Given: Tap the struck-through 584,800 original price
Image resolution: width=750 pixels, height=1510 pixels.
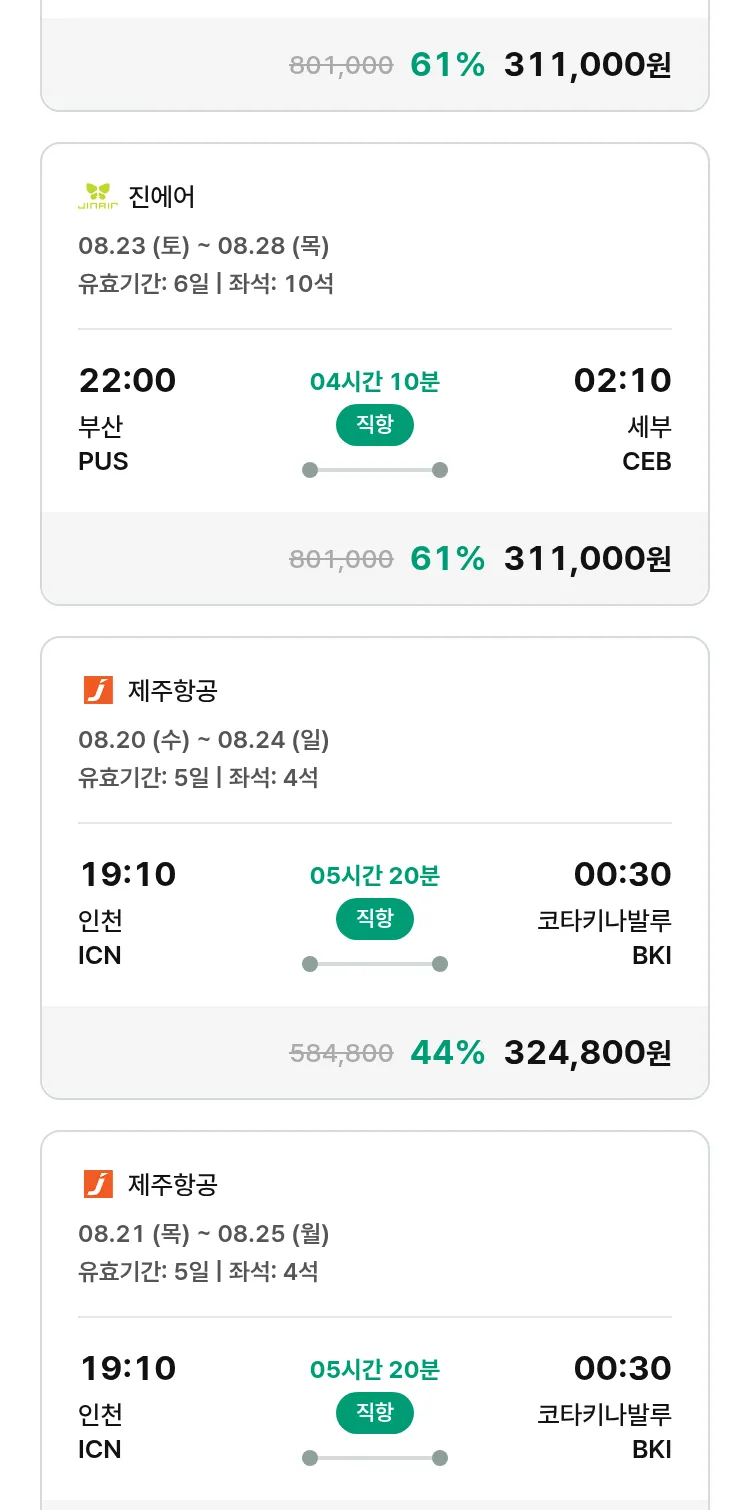Looking at the screenshot, I should pos(341,1053).
